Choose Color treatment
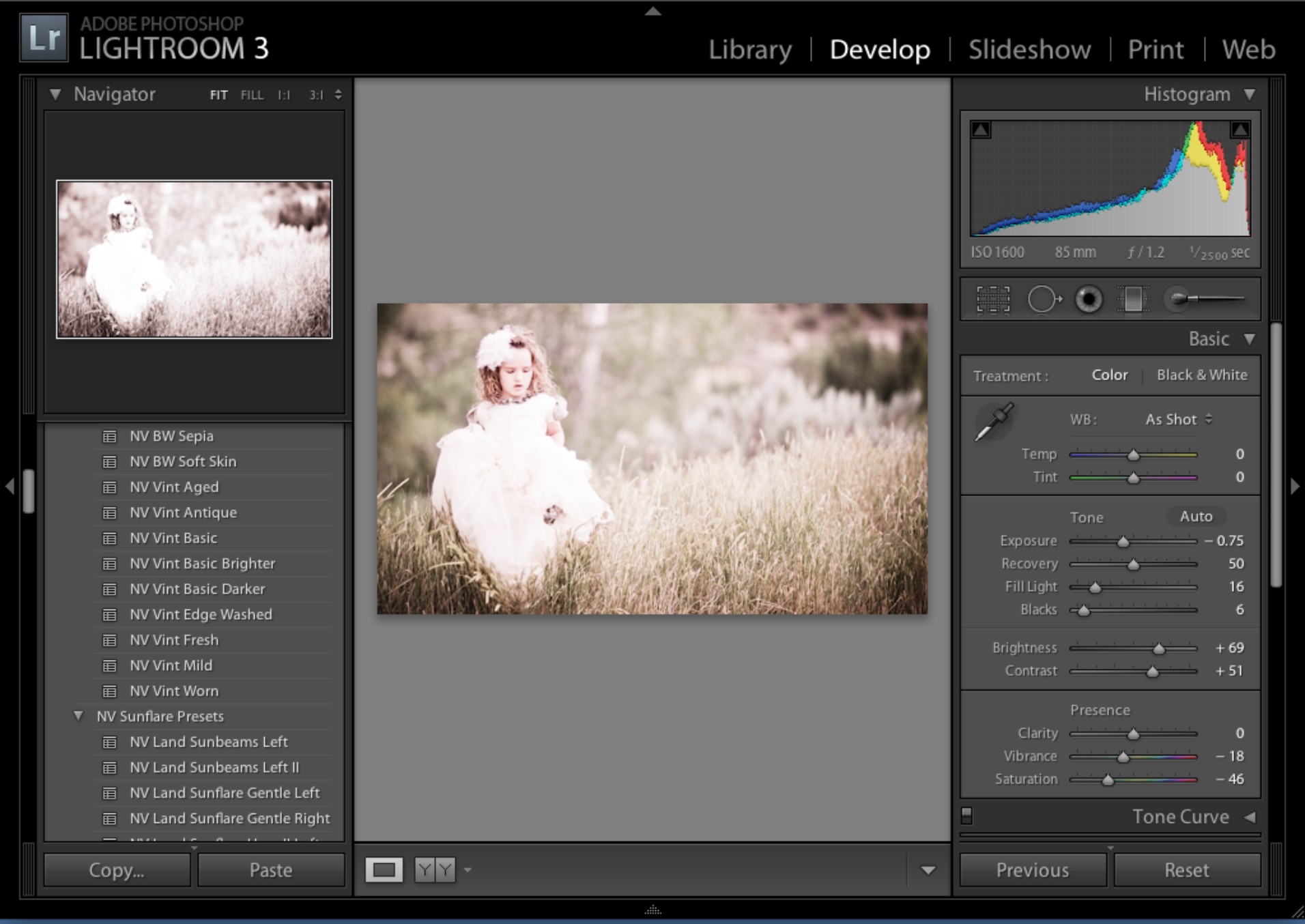This screenshot has width=1305, height=924. [1109, 375]
